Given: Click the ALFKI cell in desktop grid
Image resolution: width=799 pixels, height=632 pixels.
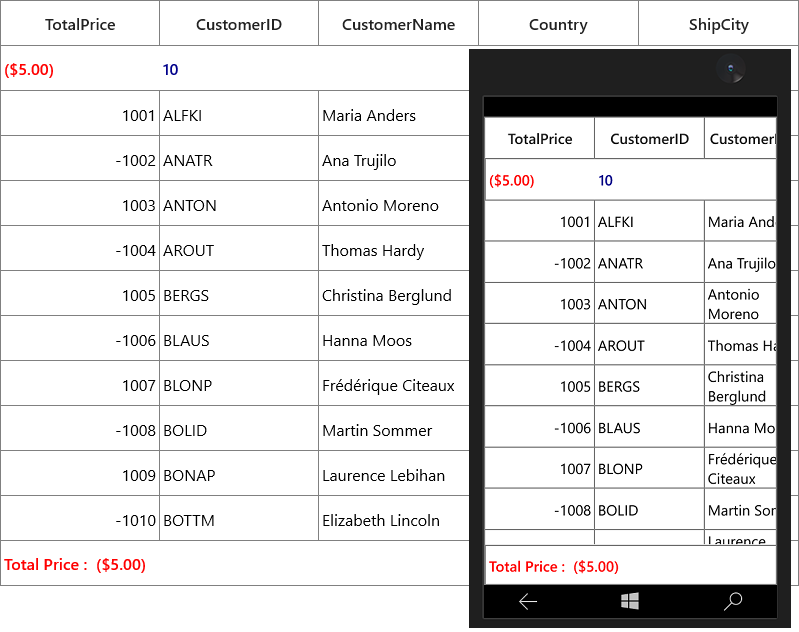Looking at the screenshot, I should click(239, 114).
